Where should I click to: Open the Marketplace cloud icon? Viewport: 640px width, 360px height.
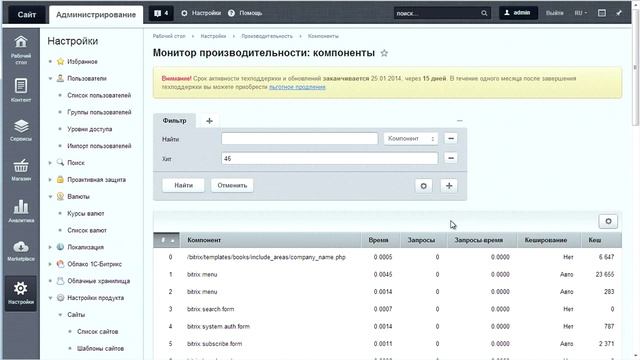21,247
